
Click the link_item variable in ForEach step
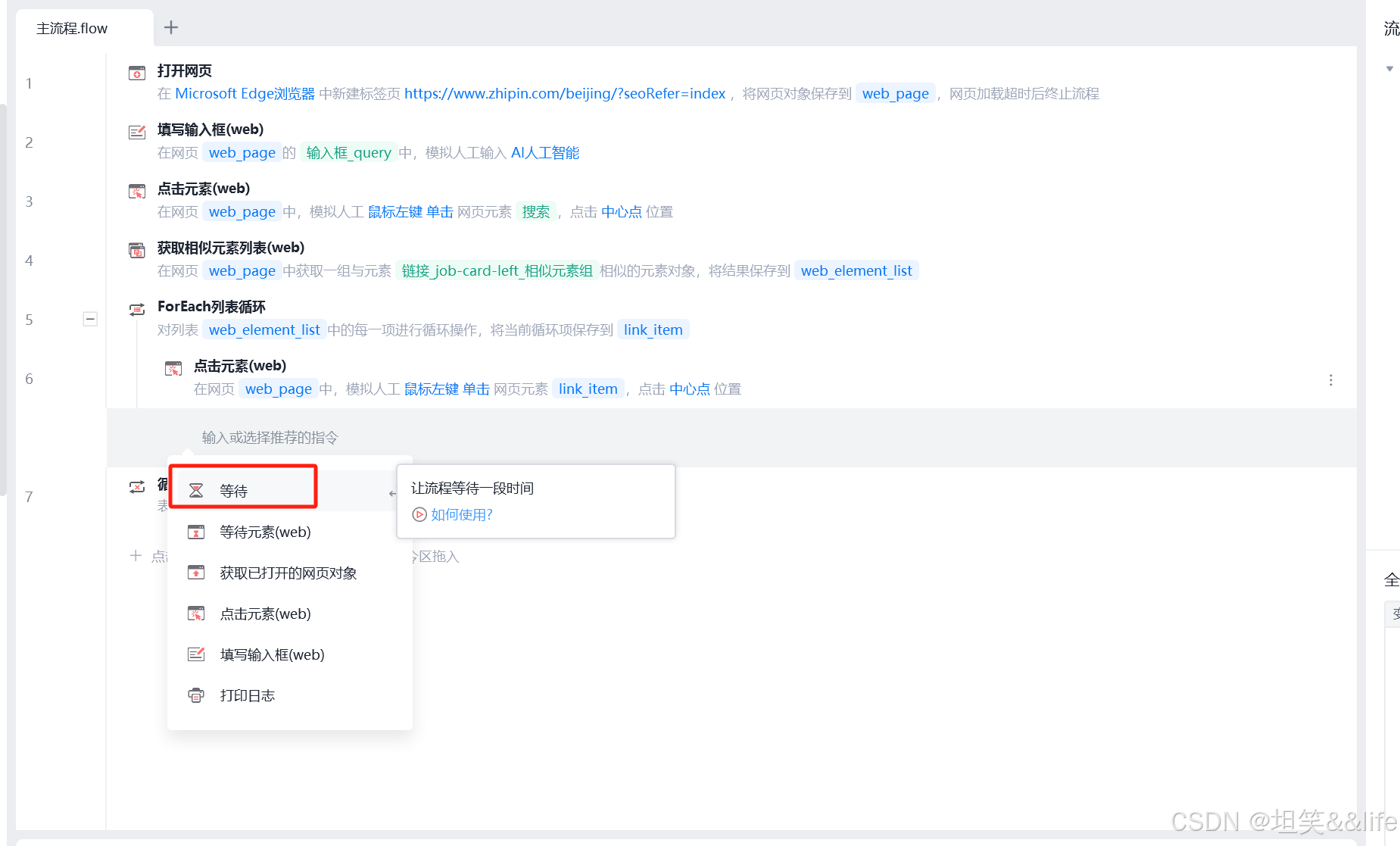tap(653, 329)
